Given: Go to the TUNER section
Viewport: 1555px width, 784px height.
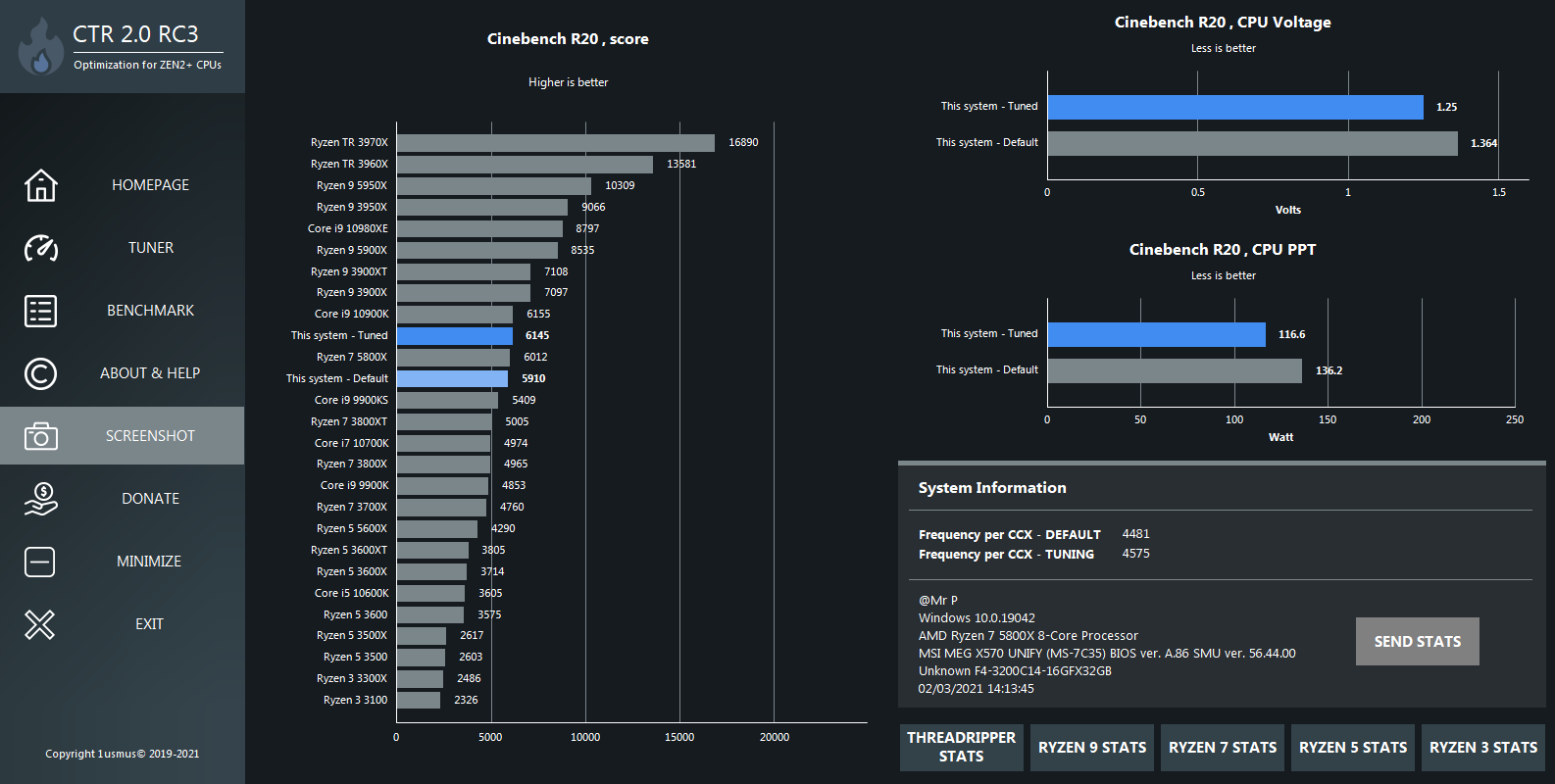Looking at the screenshot, I should [x=151, y=248].
